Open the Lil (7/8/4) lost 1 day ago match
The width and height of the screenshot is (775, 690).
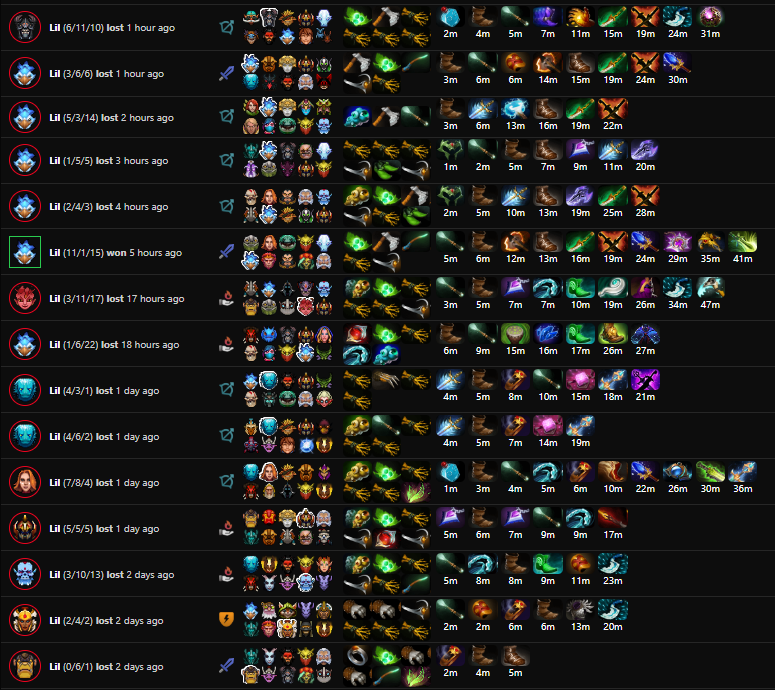[104, 482]
